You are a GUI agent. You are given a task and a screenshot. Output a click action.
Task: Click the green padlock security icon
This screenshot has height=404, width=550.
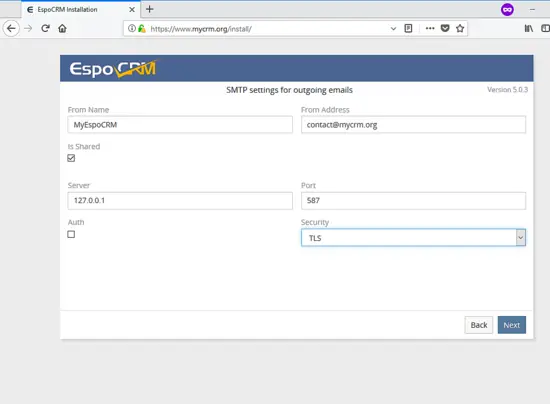point(142,28)
